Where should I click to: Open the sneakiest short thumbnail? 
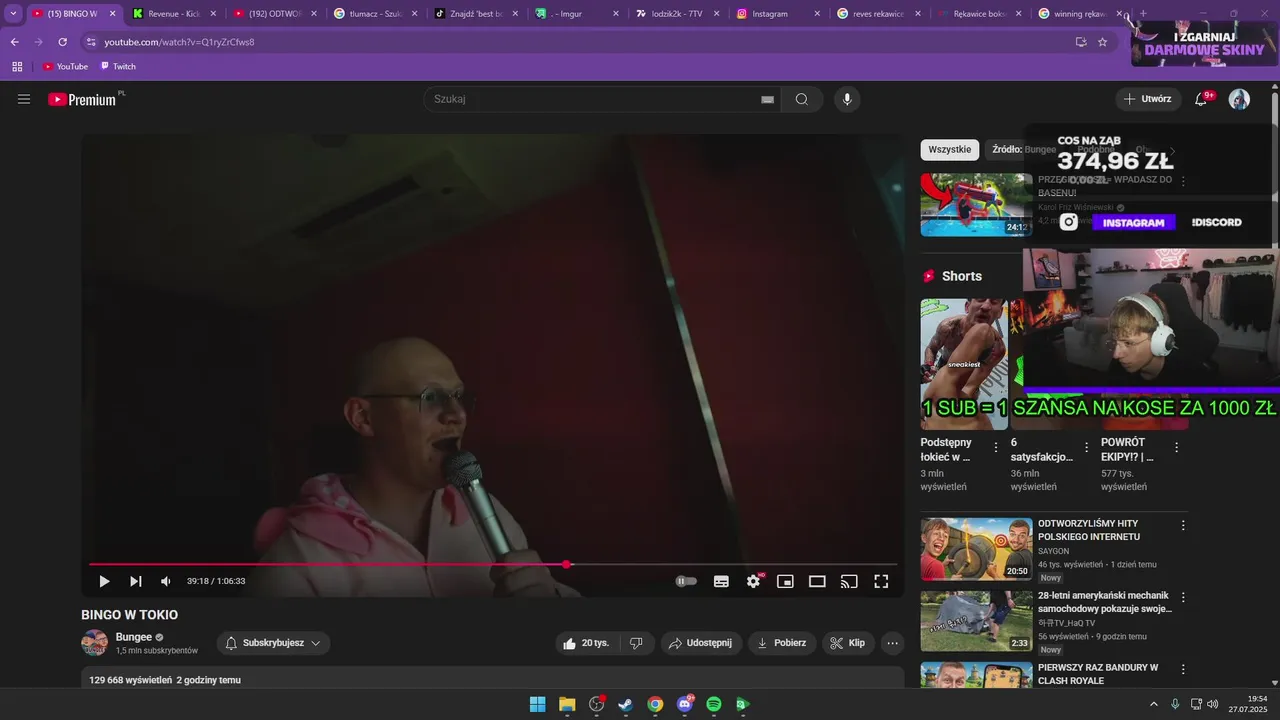coord(964,364)
